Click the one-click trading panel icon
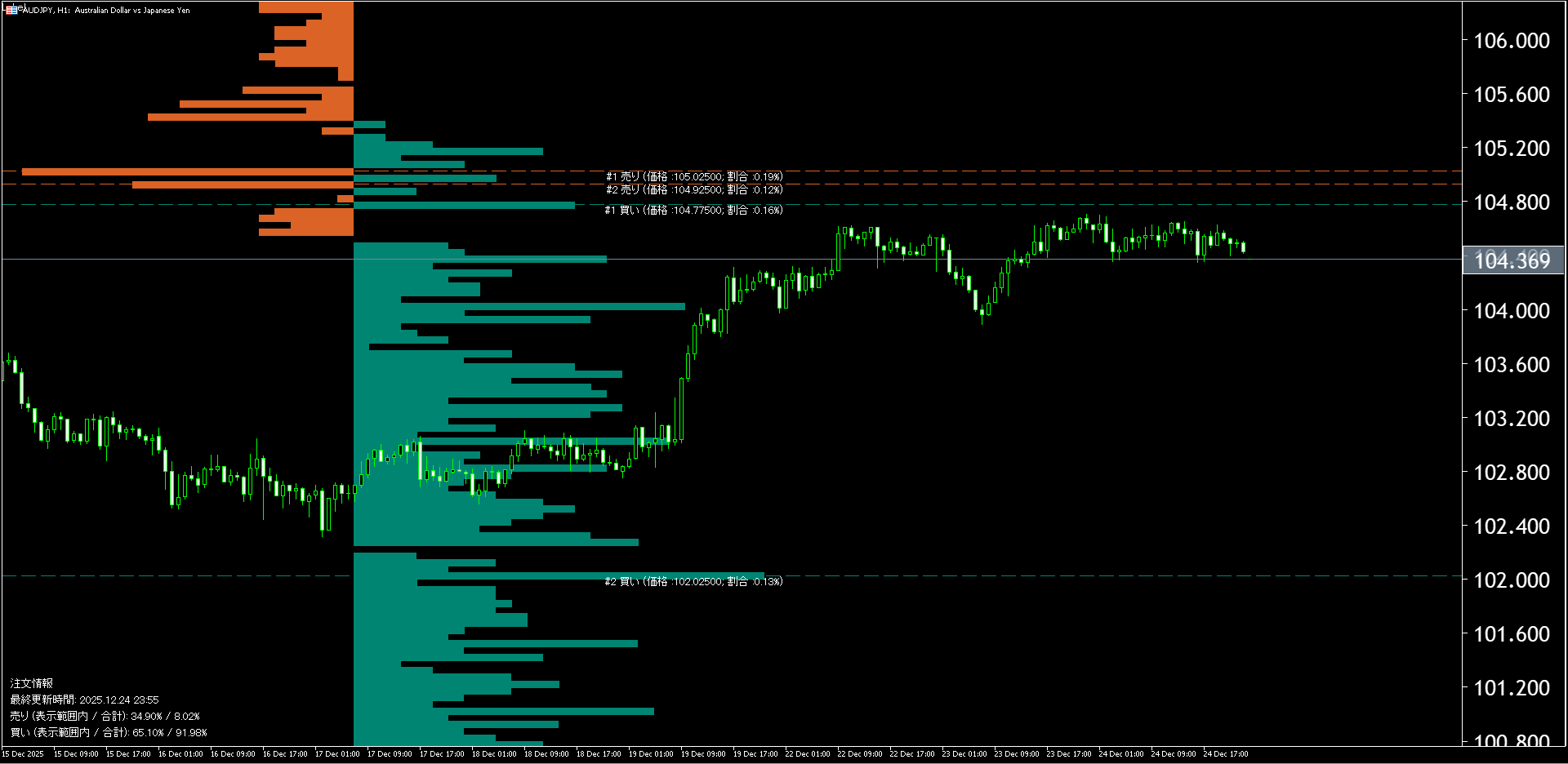 pos(11,10)
